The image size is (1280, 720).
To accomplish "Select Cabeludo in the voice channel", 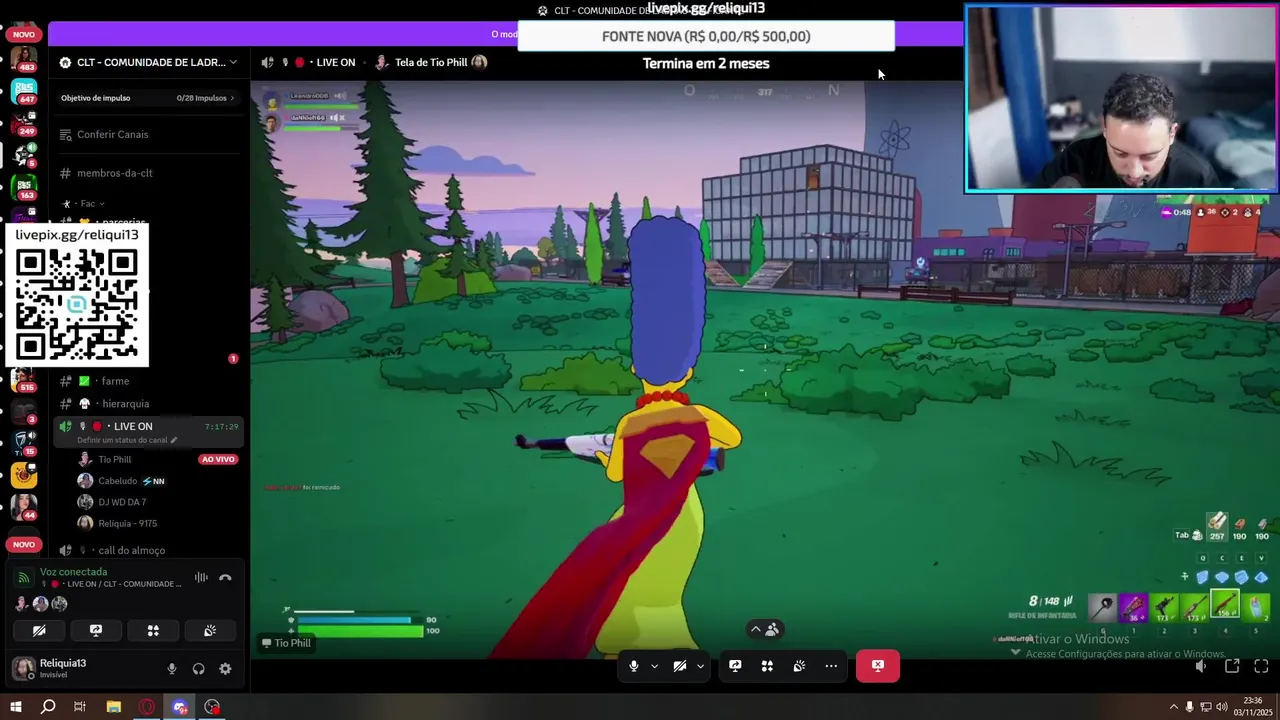I will click(x=117, y=481).
